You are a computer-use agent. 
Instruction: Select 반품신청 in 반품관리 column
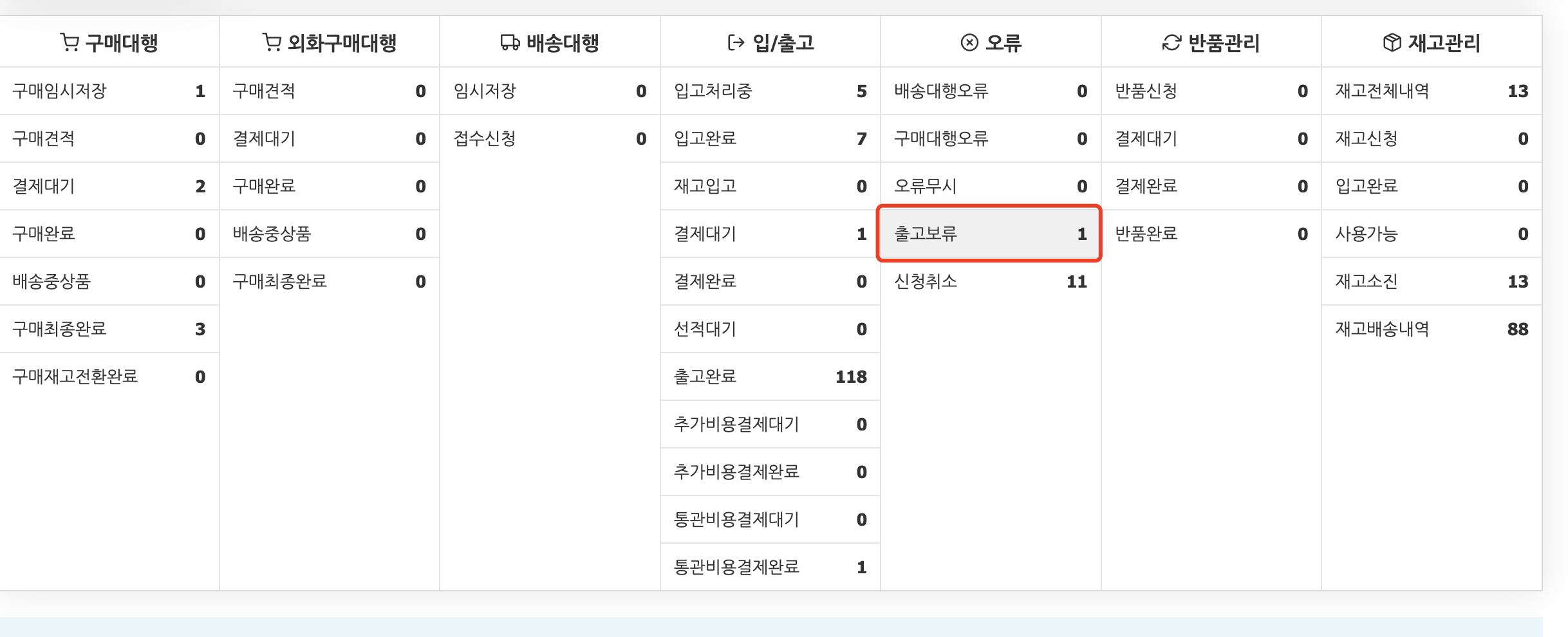(x=1211, y=91)
